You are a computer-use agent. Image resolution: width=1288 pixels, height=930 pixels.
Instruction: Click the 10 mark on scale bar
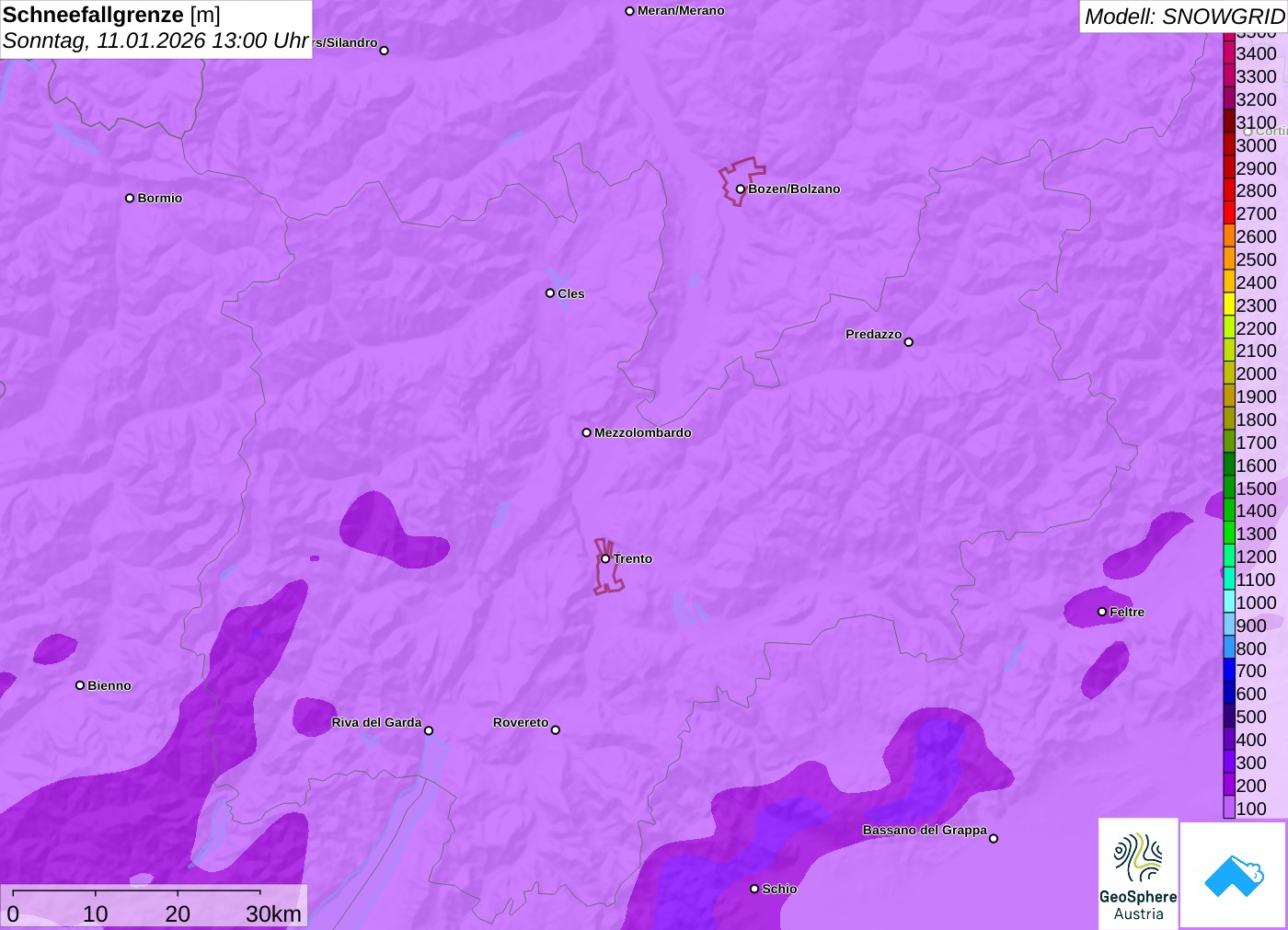pyautogui.click(x=96, y=913)
